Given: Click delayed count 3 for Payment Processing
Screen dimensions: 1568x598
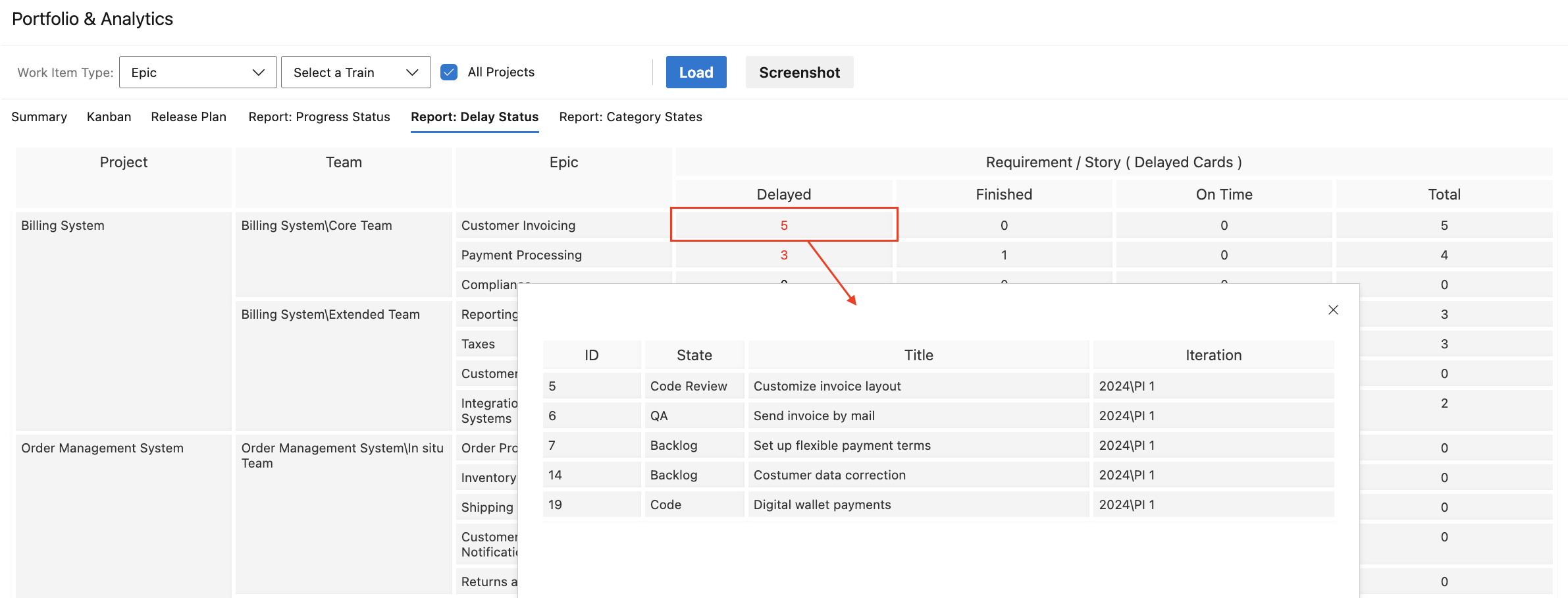Looking at the screenshot, I should 783,255.
